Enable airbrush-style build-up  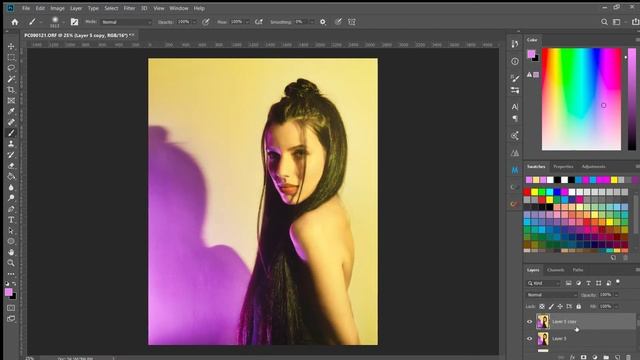(x=259, y=22)
